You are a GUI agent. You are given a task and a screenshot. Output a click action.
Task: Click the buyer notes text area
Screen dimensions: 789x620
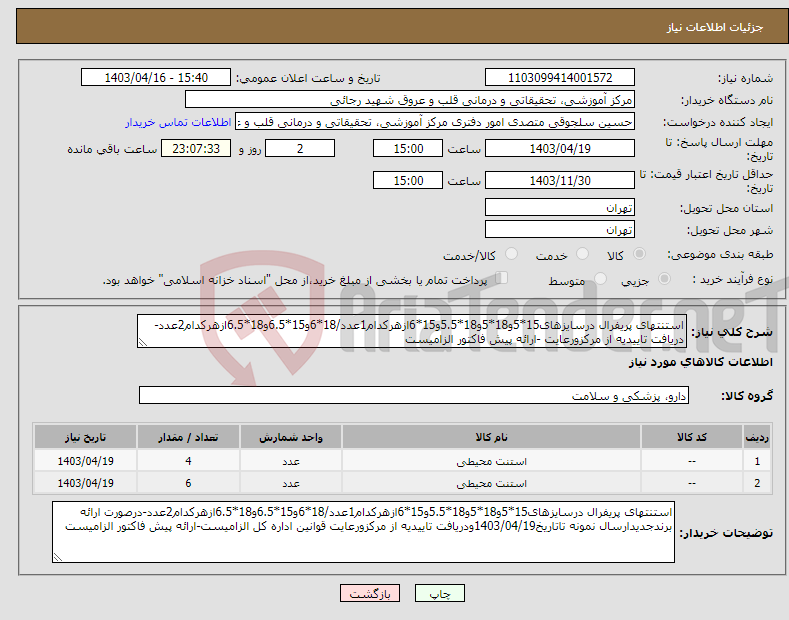[x=363, y=532]
